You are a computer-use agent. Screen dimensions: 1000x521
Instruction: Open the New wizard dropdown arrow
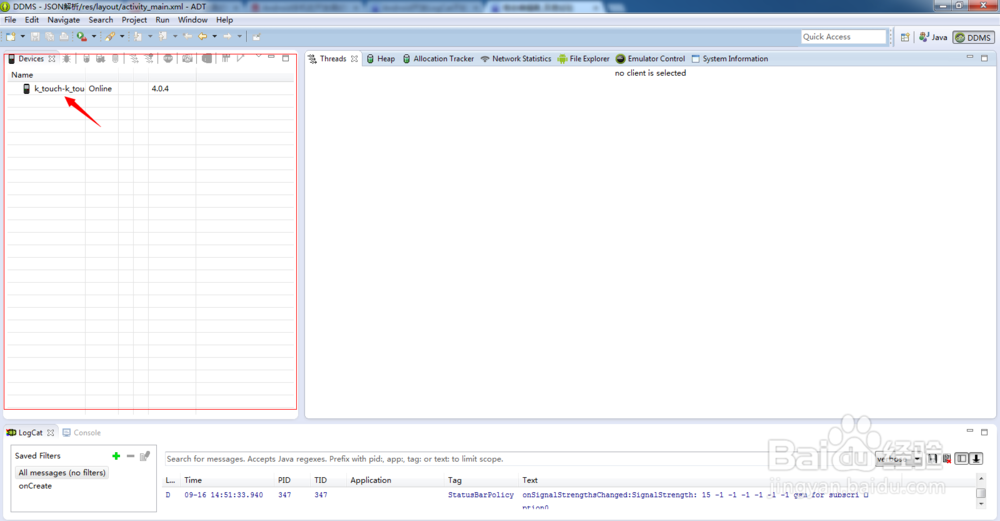tap(23, 36)
